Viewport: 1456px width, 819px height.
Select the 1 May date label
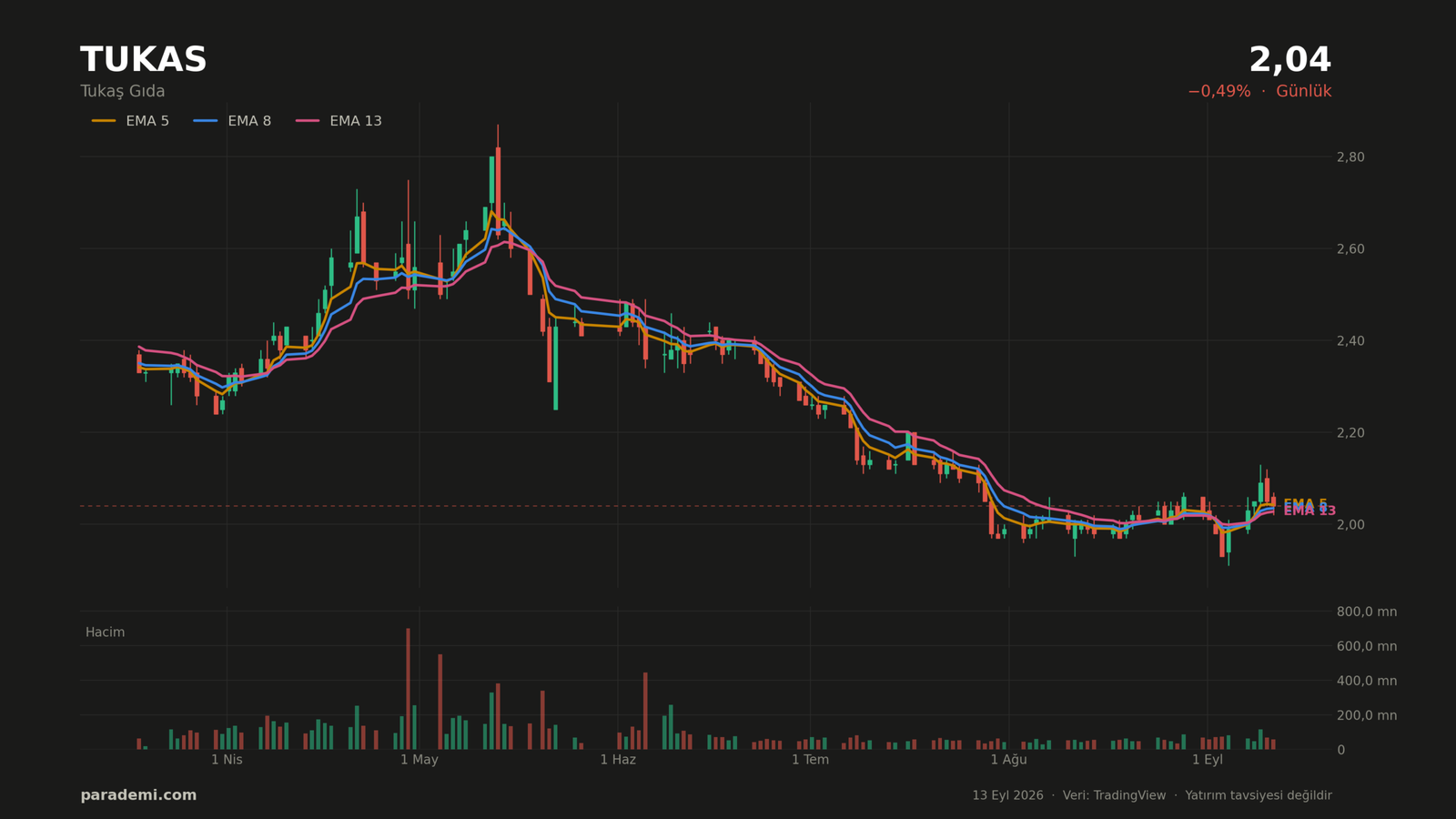420,760
